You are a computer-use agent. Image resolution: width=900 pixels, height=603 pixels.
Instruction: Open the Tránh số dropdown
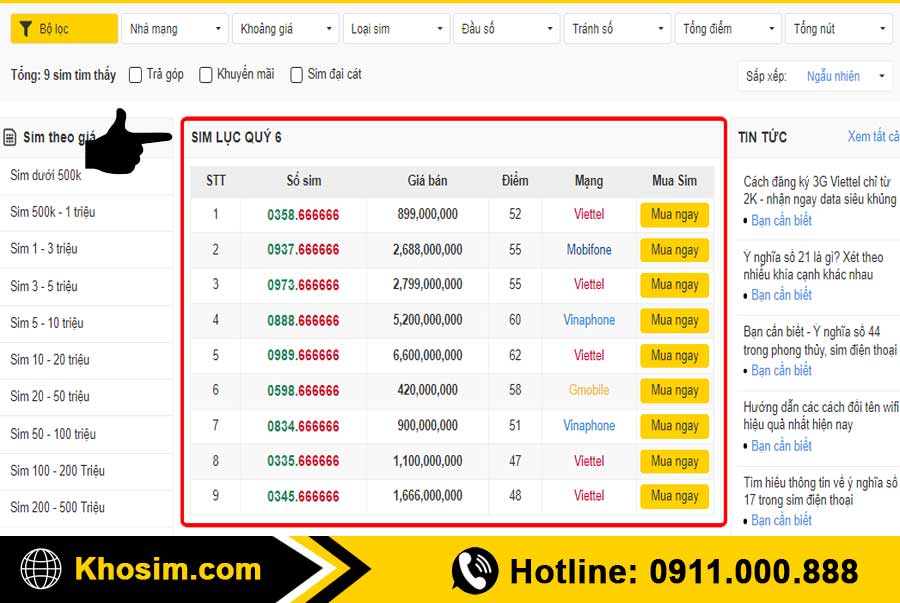[617, 29]
